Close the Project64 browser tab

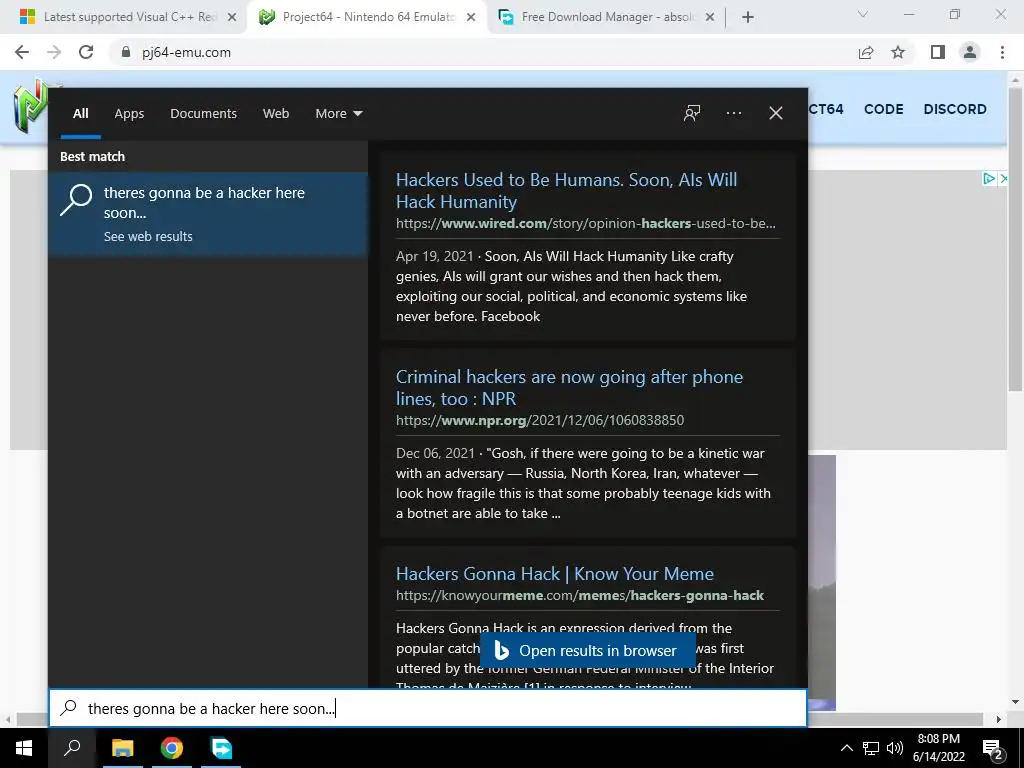pos(471,17)
